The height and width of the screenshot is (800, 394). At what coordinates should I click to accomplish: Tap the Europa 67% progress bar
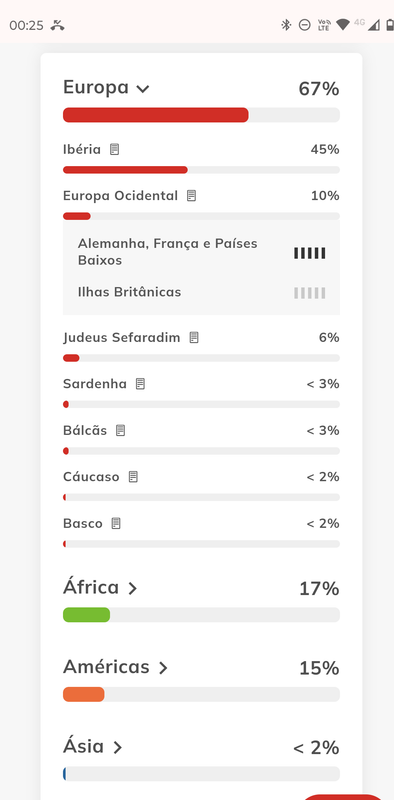click(201, 115)
